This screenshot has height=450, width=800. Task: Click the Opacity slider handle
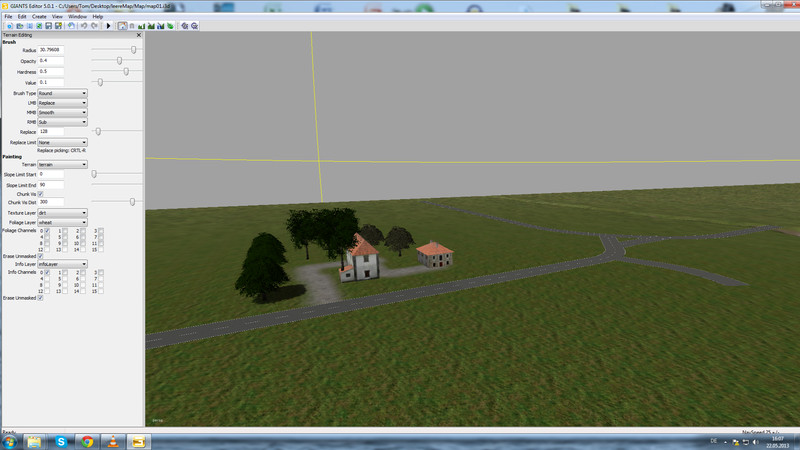(119, 61)
